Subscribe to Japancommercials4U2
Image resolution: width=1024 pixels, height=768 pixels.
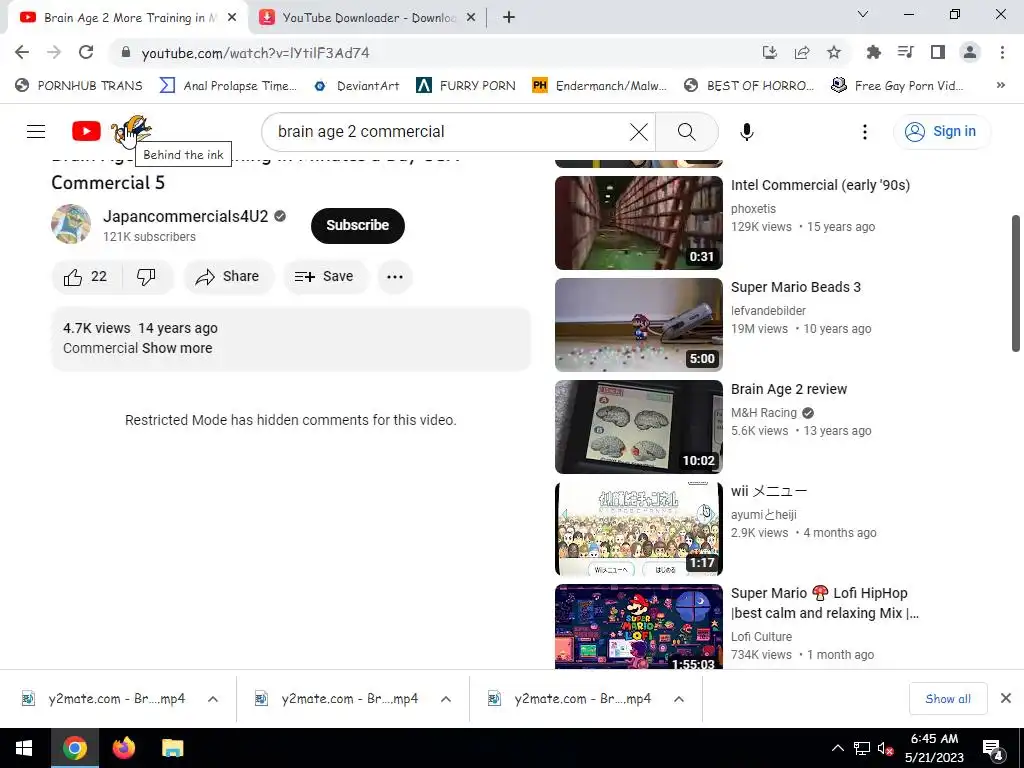[x=358, y=225]
